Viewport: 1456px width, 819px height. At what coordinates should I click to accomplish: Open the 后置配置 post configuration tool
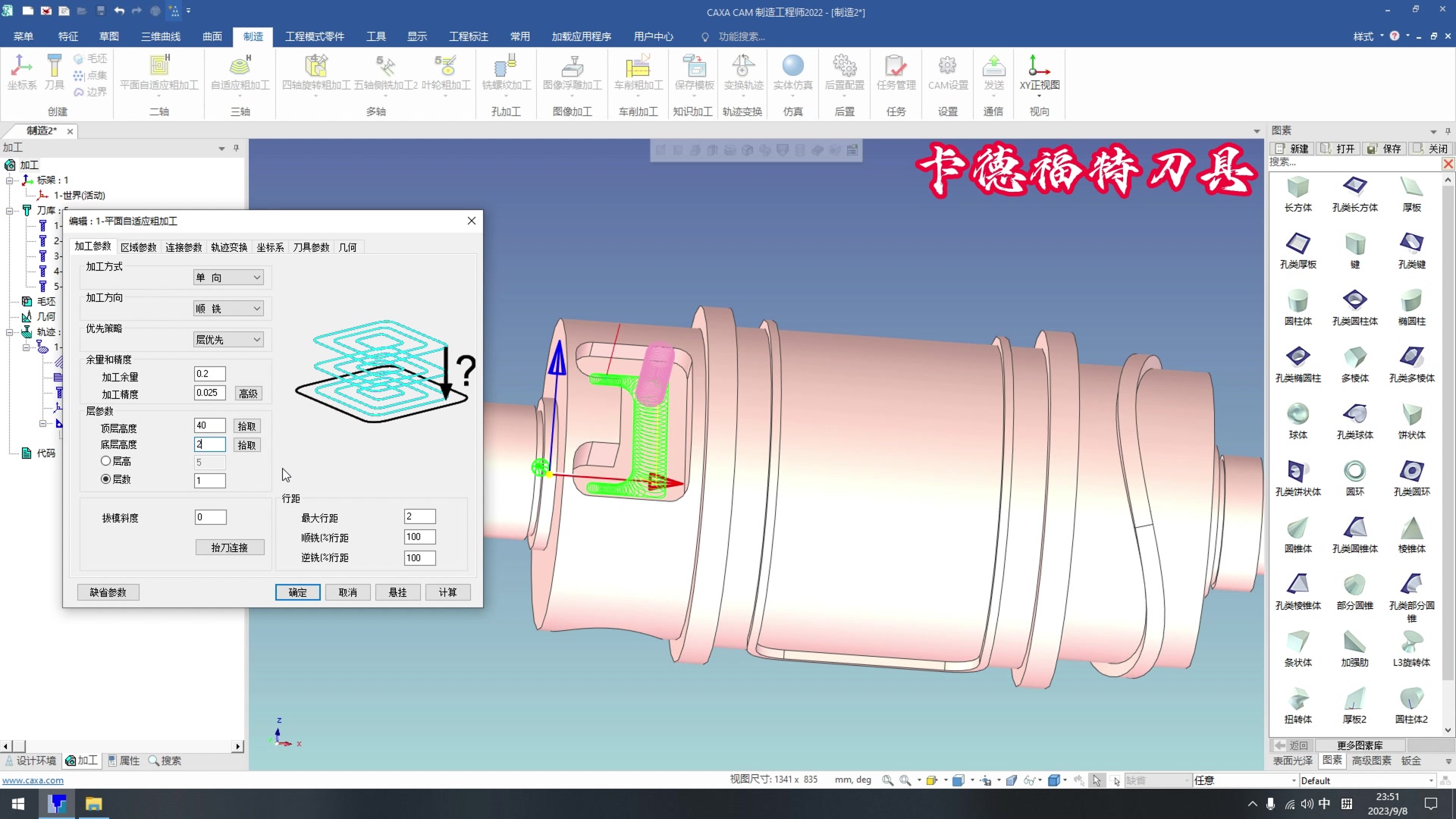click(x=844, y=73)
